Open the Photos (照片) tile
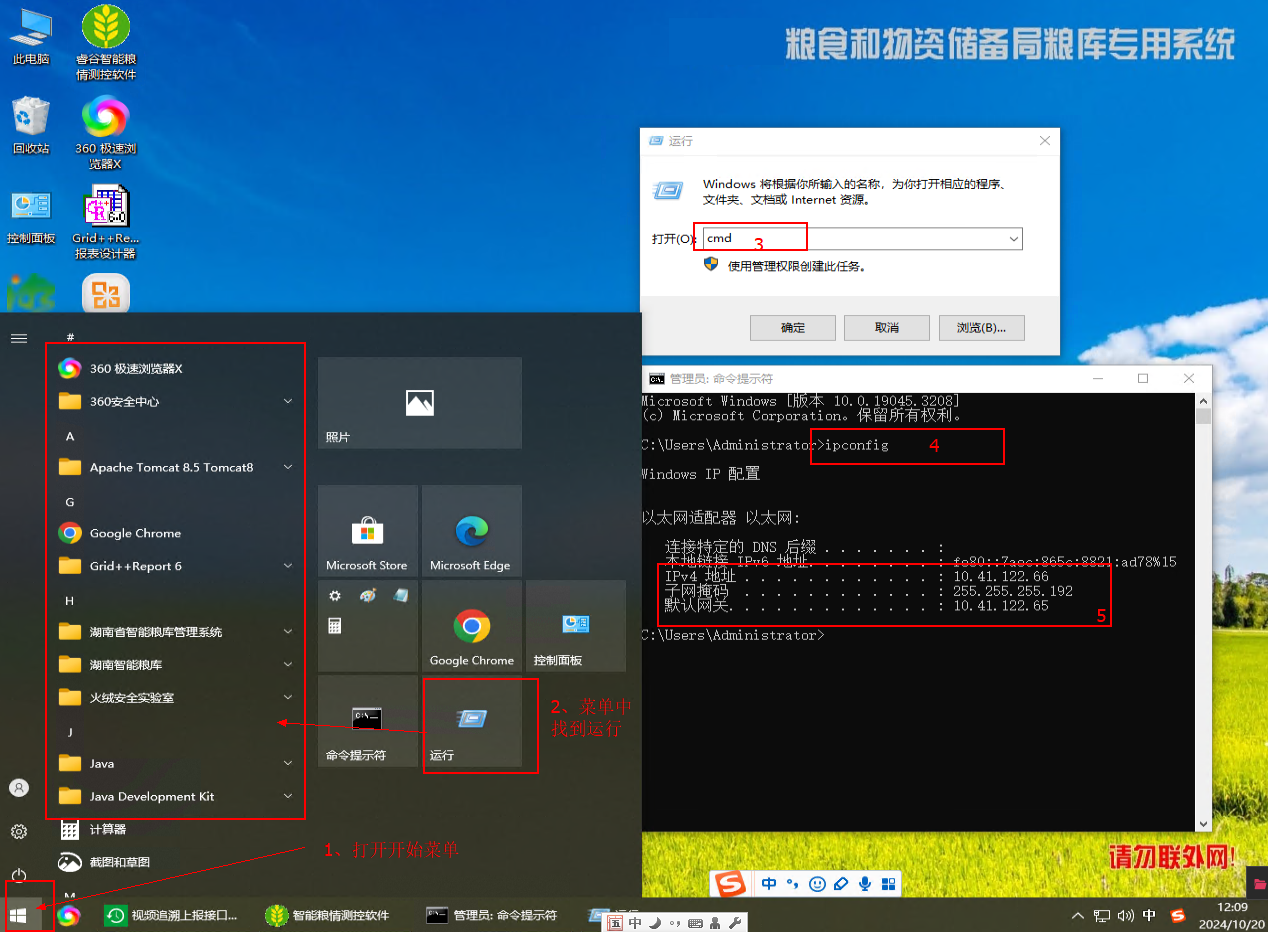This screenshot has width=1268, height=932. click(x=419, y=403)
